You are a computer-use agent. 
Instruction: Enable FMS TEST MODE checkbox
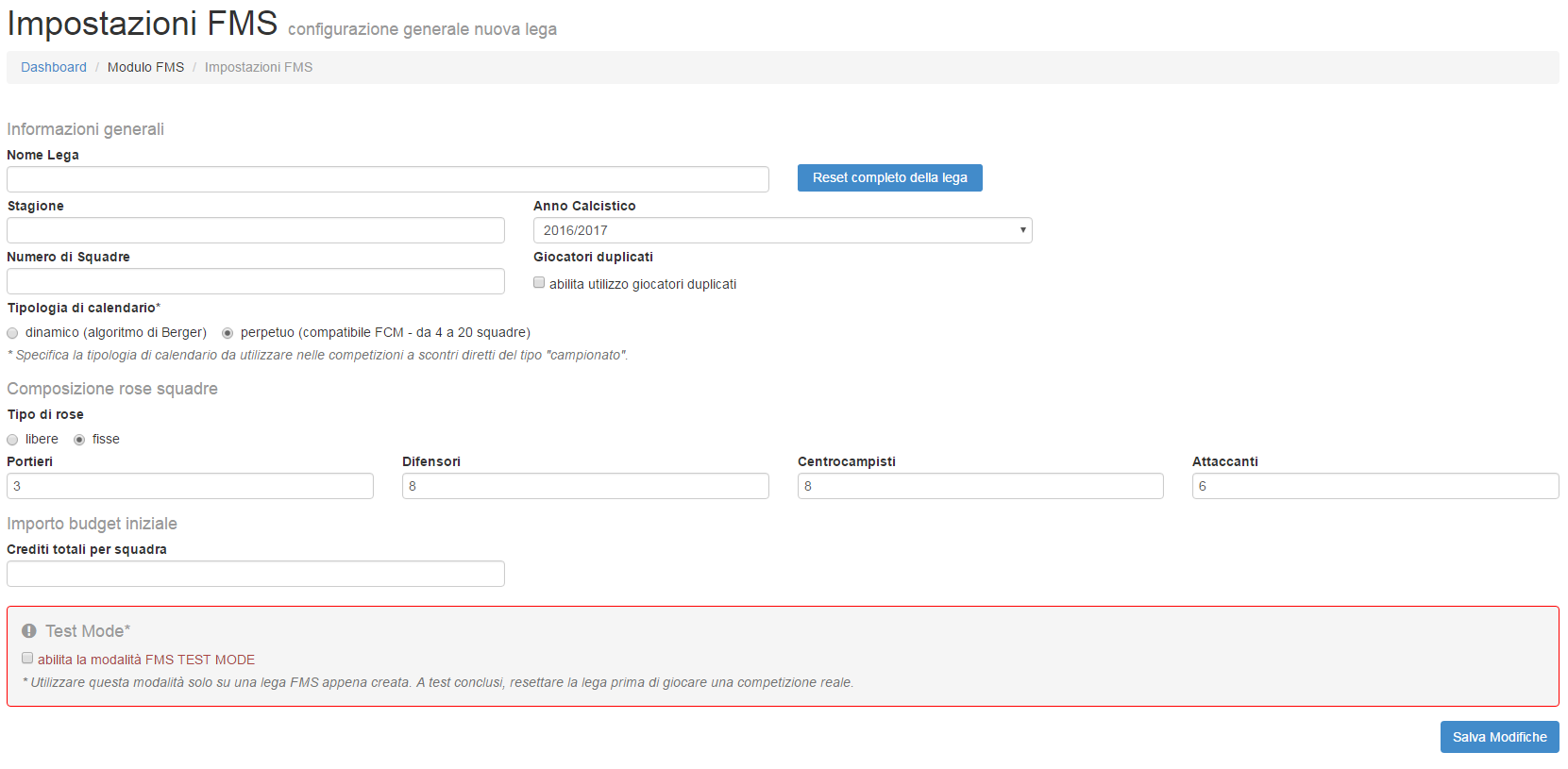coord(27,659)
